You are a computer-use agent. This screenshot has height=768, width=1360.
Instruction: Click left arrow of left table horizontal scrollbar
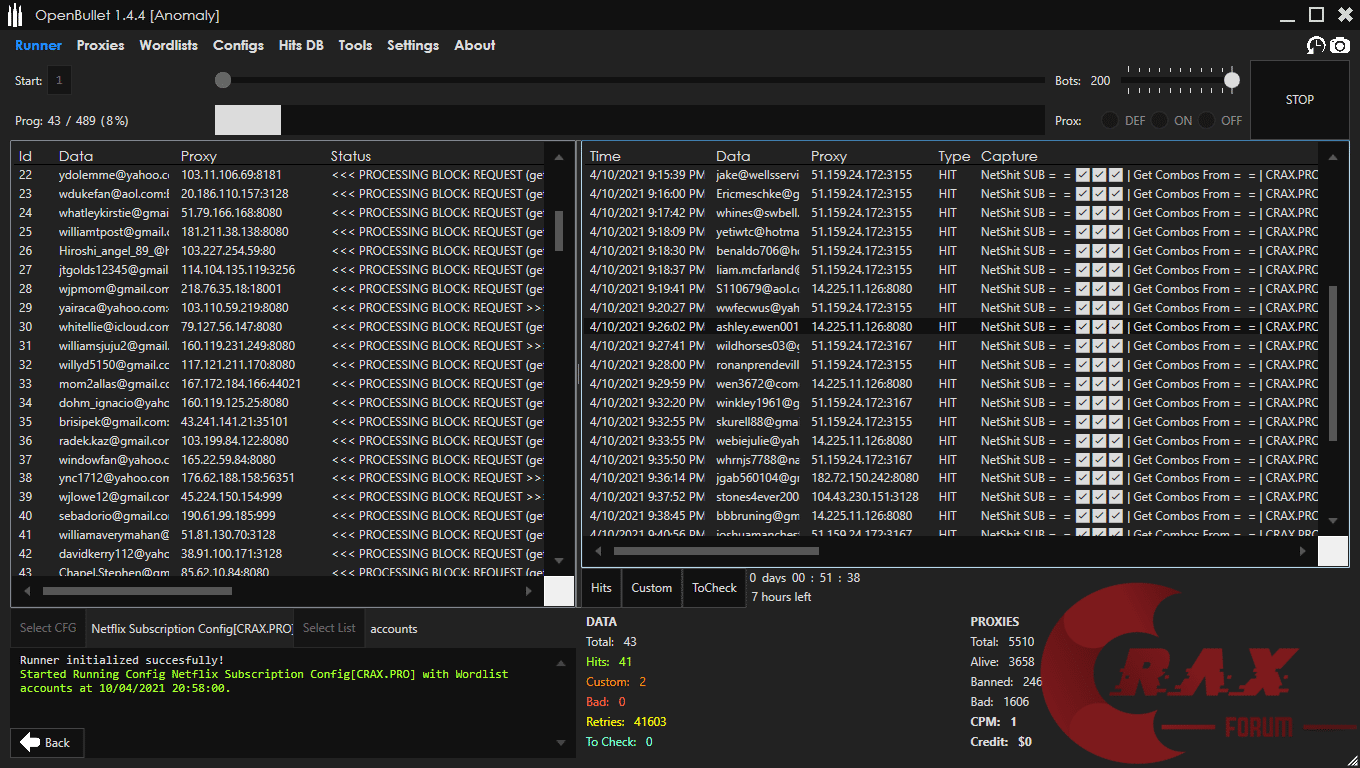[x=27, y=591]
